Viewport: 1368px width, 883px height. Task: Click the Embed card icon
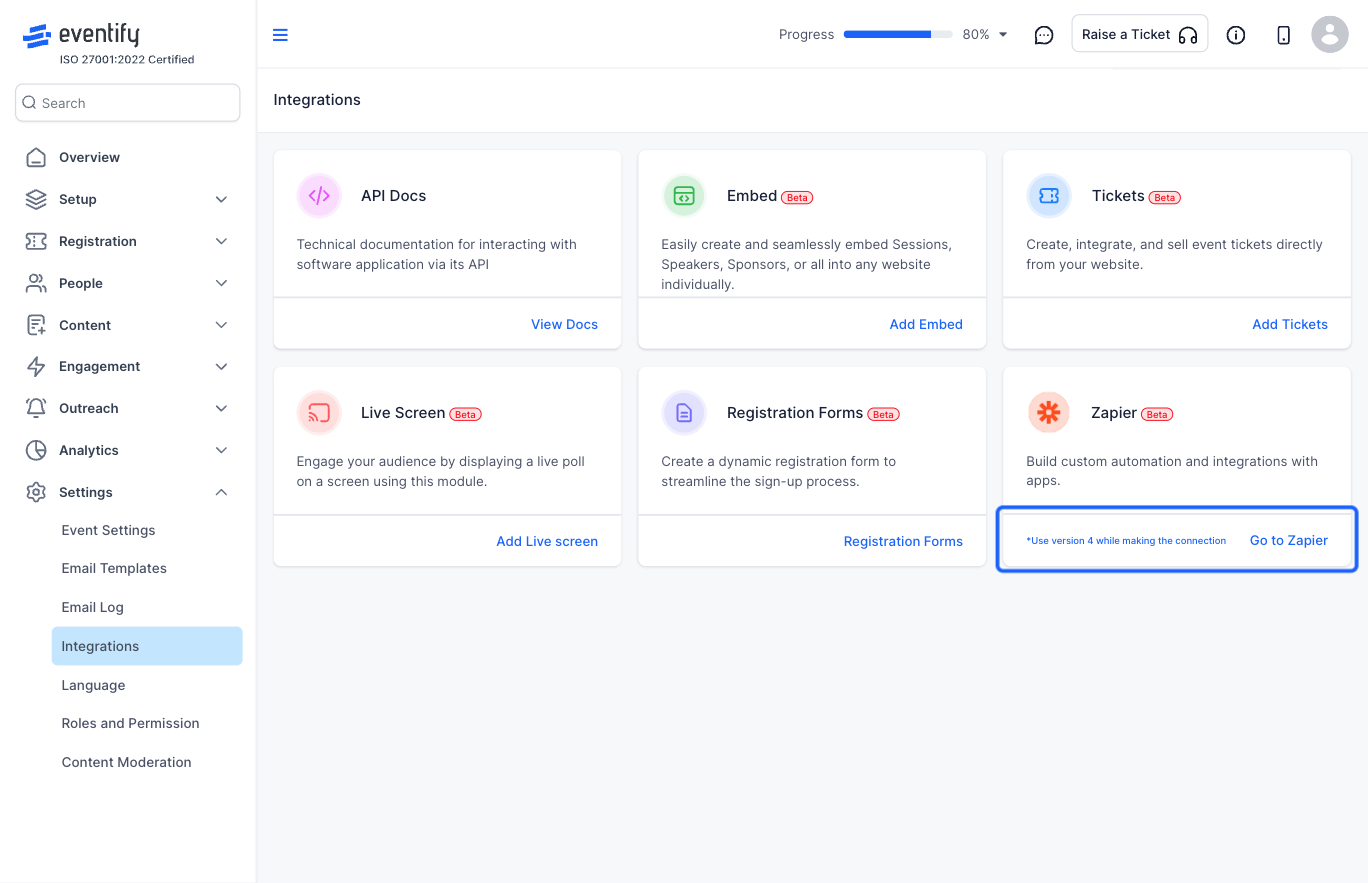[684, 196]
